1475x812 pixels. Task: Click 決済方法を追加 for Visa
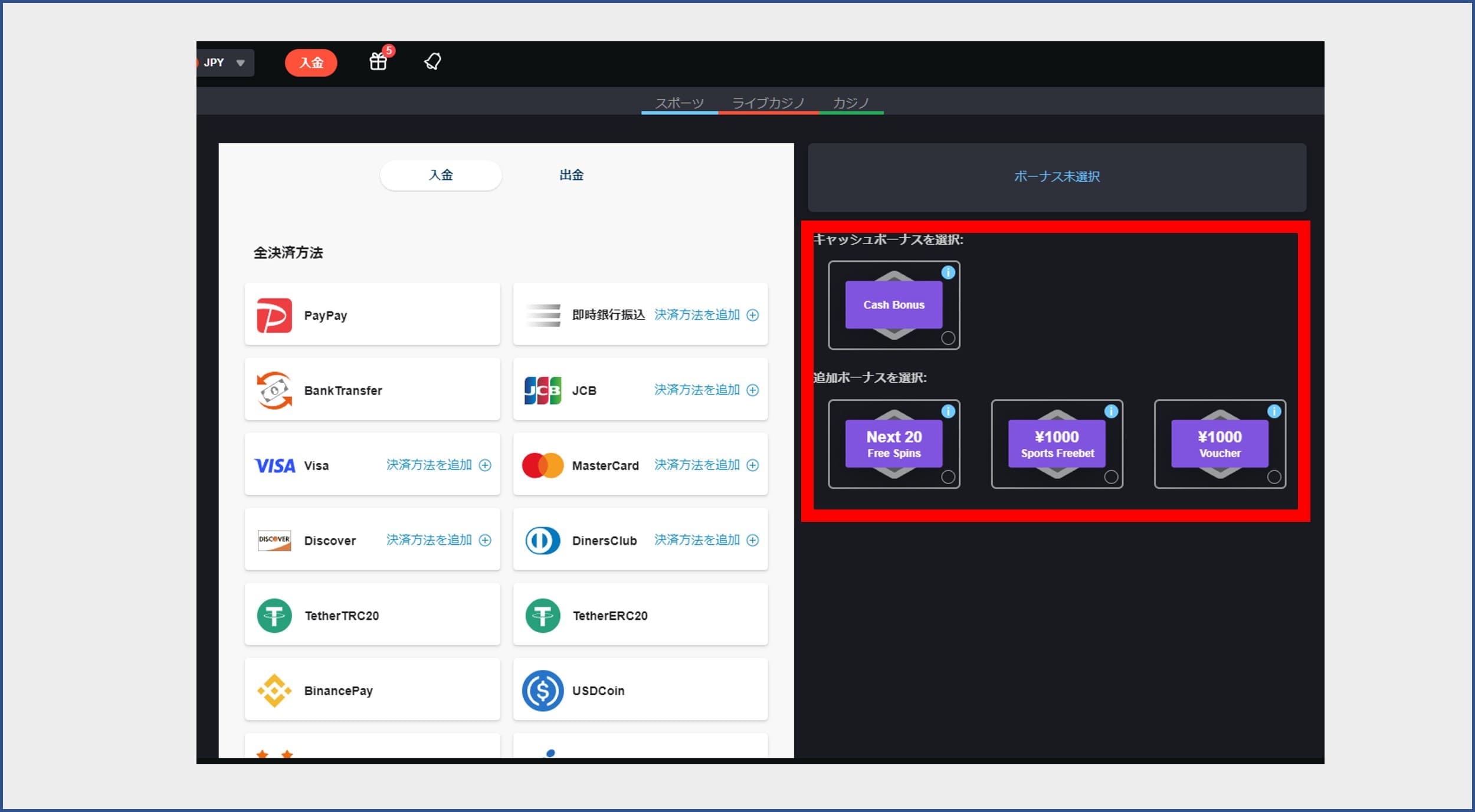pyautogui.click(x=429, y=465)
